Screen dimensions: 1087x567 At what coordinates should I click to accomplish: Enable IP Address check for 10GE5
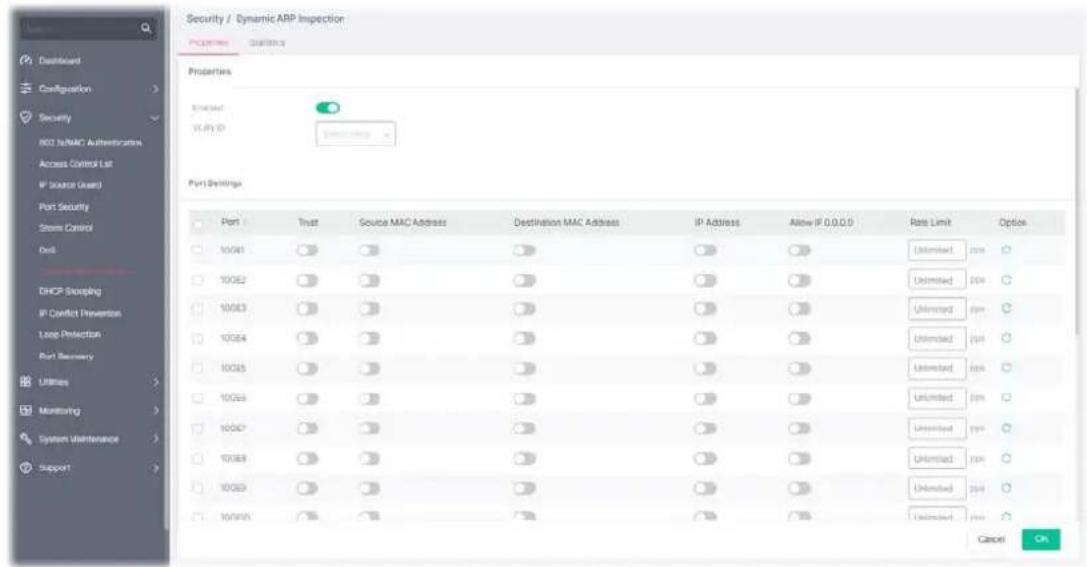(705, 368)
